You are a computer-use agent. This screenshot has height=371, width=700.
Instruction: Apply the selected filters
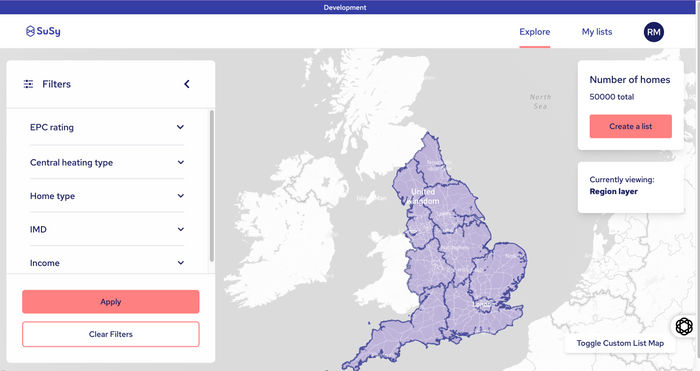[x=111, y=302]
